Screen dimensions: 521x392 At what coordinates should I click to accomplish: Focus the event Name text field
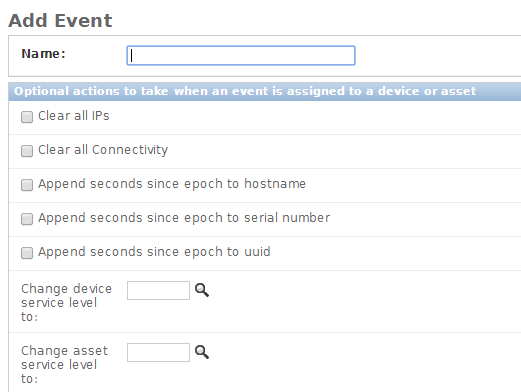click(x=241, y=55)
